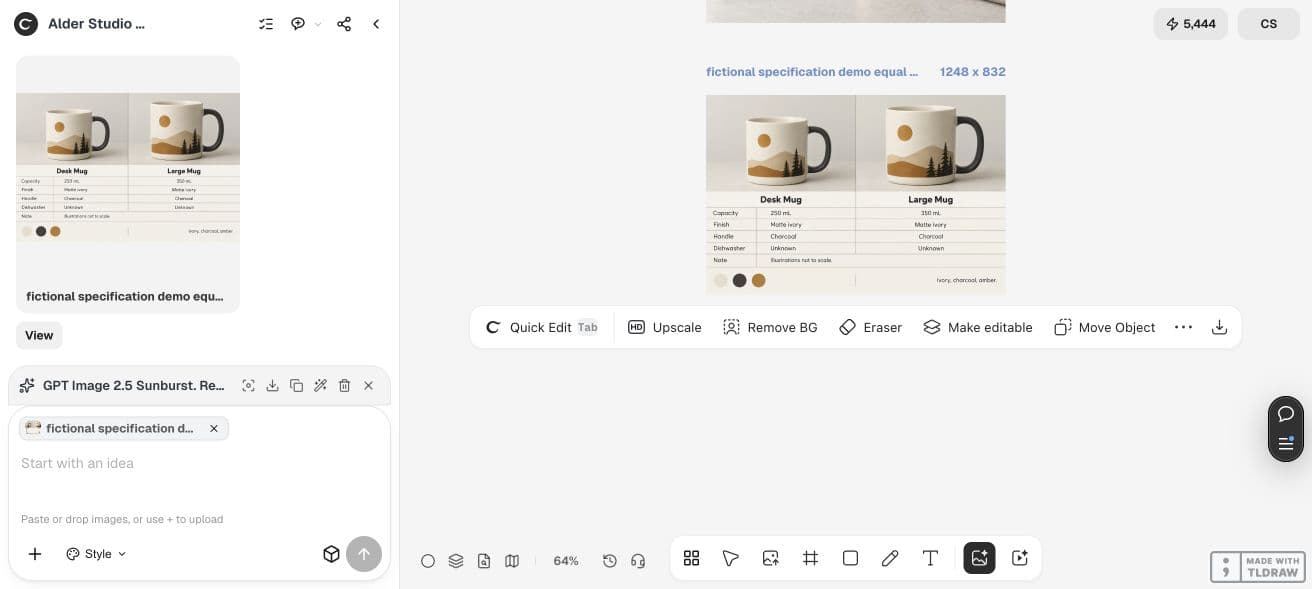The height and width of the screenshot is (589, 1312).
Task: Click the View button
Action: pos(39,335)
